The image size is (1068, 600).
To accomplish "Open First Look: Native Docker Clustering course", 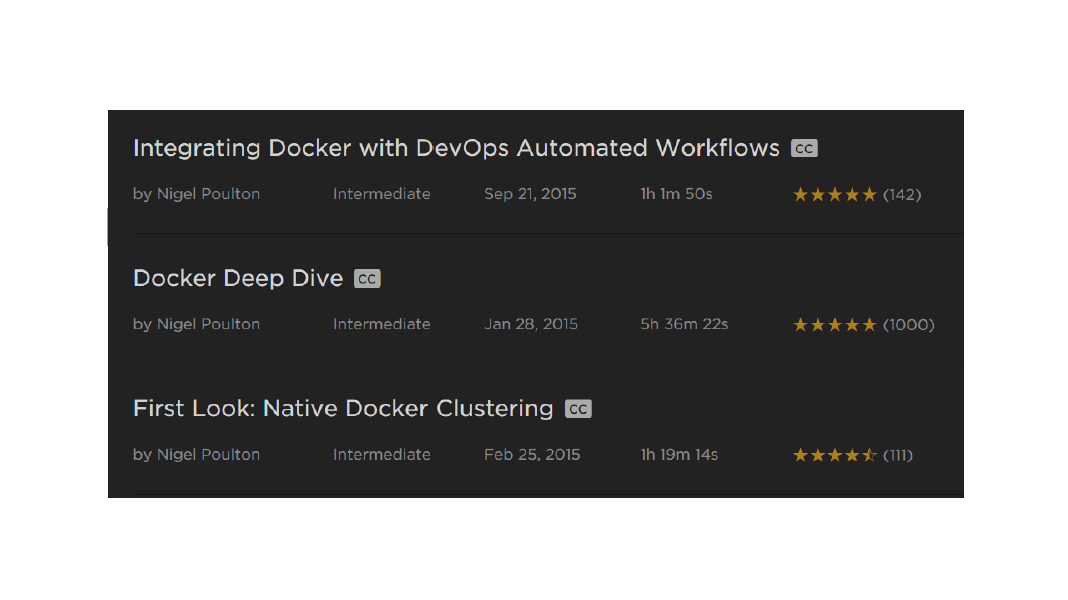I will click(343, 408).
